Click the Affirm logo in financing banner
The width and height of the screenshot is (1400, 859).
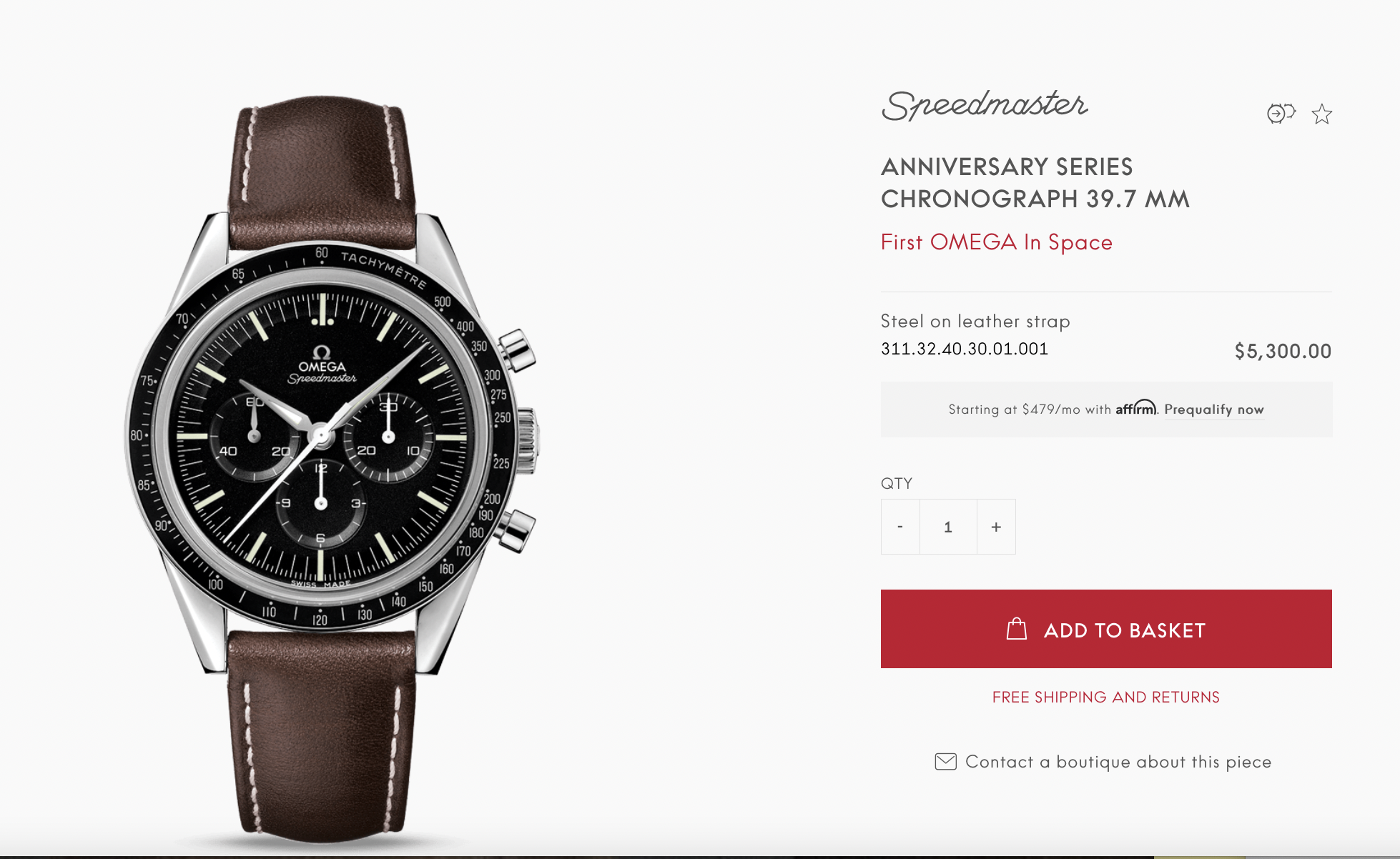[x=1135, y=408]
